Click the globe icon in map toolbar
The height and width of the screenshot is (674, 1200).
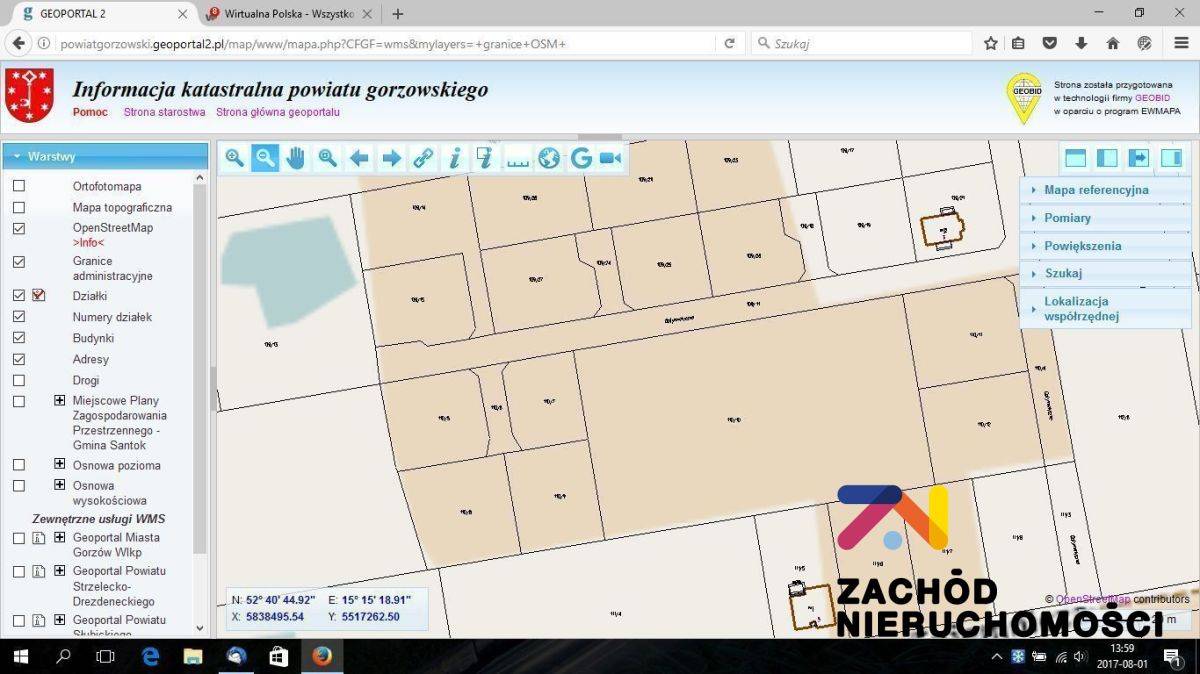click(x=549, y=158)
